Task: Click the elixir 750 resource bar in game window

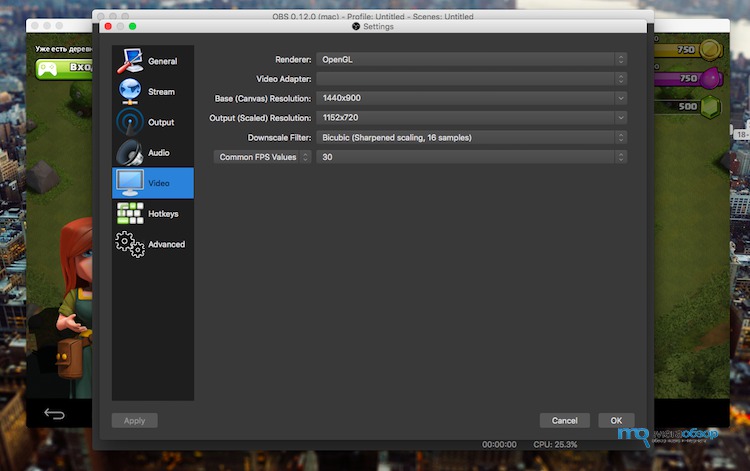Action: 679,78
